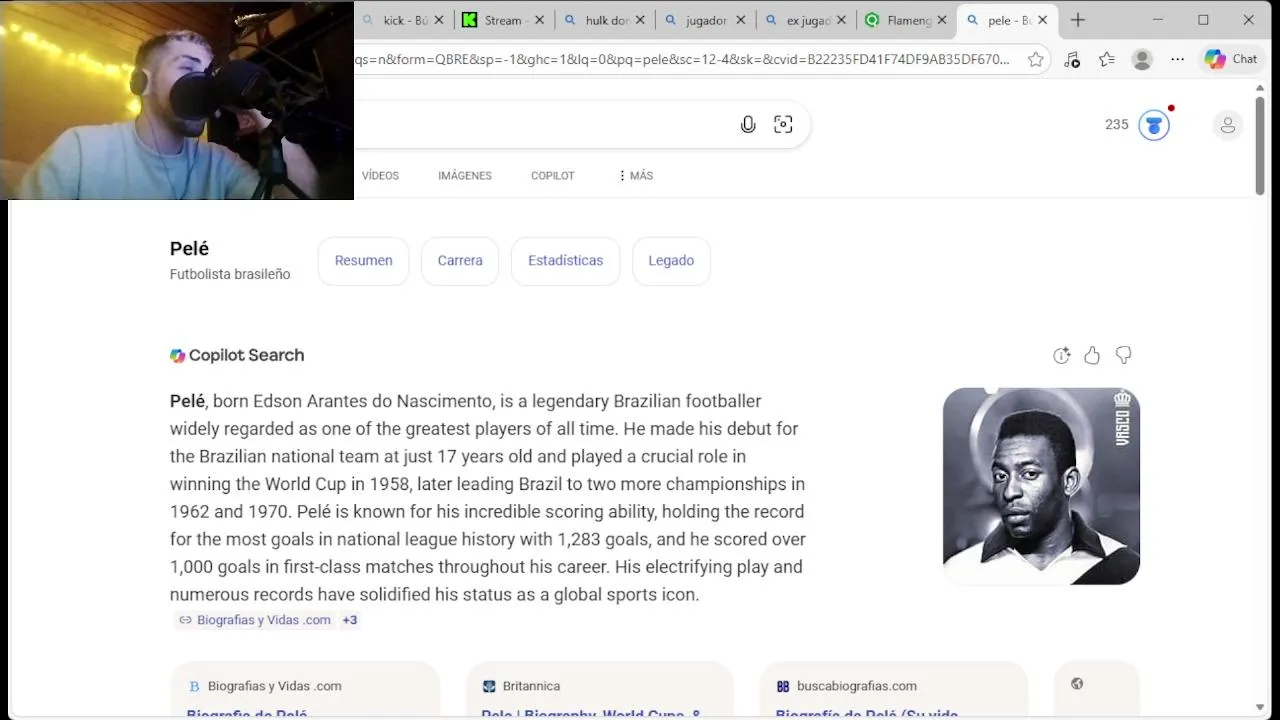This screenshot has height=720, width=1280.
Task: Select the Legado topic button
Action: coord(671,261)
